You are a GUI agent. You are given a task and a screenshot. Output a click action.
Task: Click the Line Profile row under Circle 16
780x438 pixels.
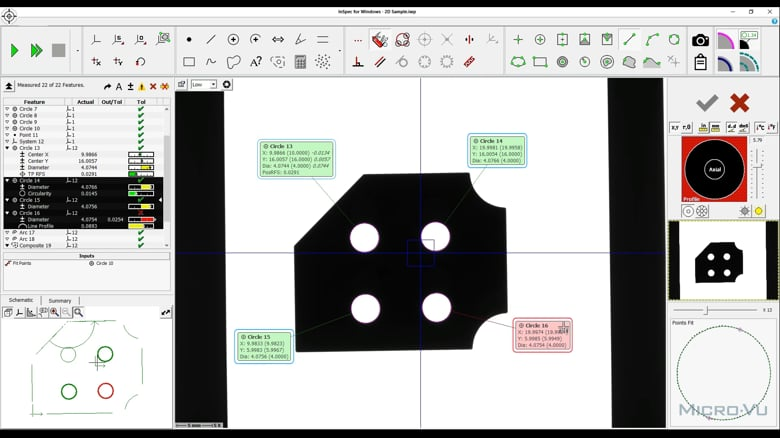pos(84,226)
